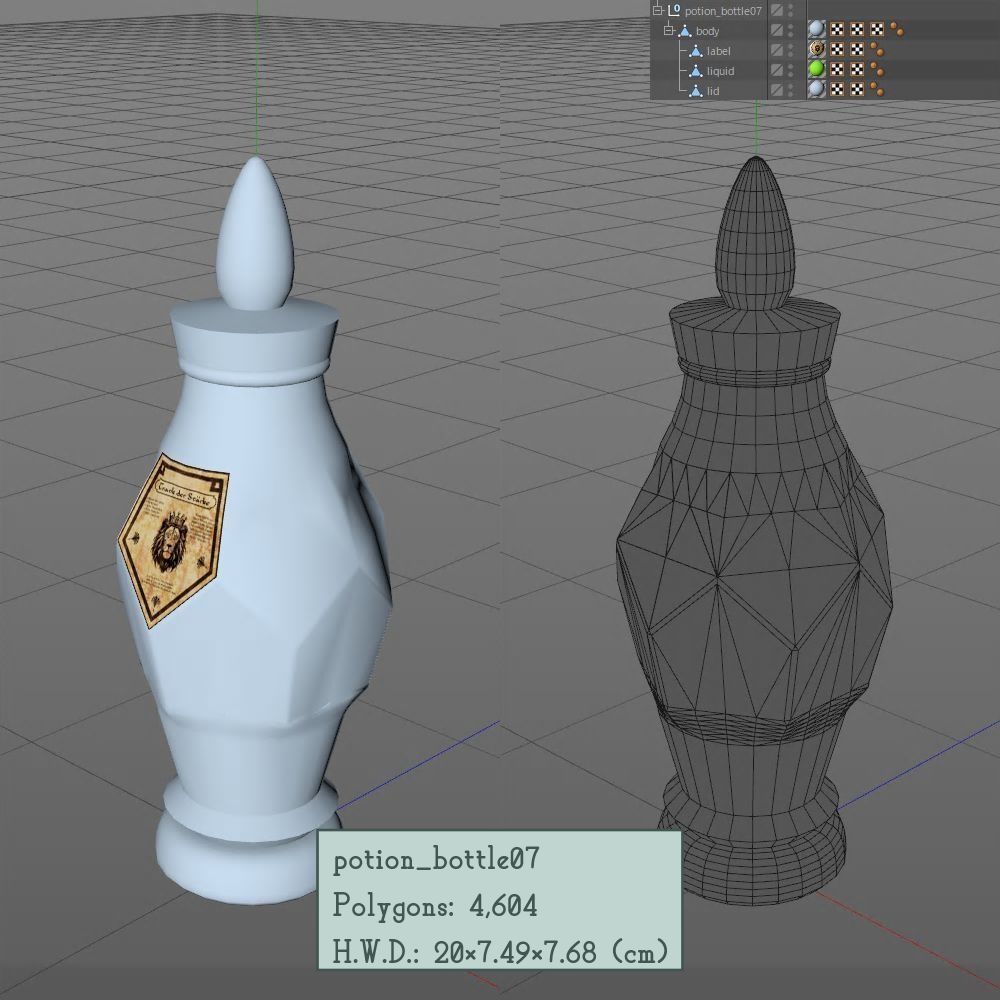1000x1000 pixels.
Task: Collapse the potion_bottle07 hierarchy
Action: tap(658, 10)
